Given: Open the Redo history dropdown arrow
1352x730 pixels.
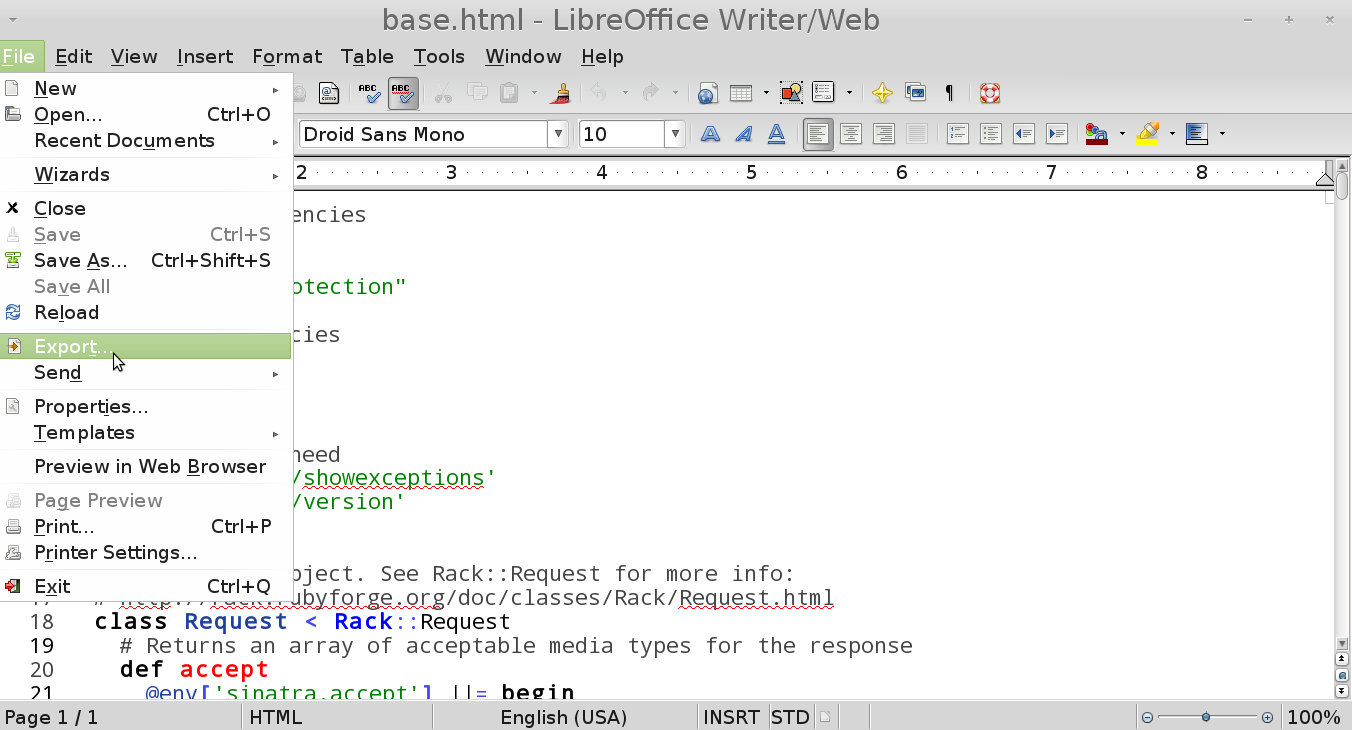Looking at the screenshot, I should click(676, 94).
